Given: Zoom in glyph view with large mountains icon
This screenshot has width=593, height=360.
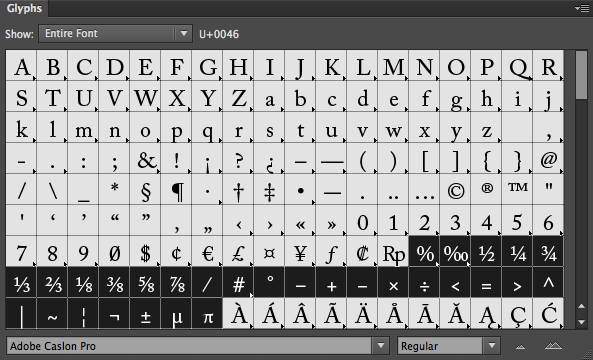Looking at the screenshot, I should pos(553,346).
